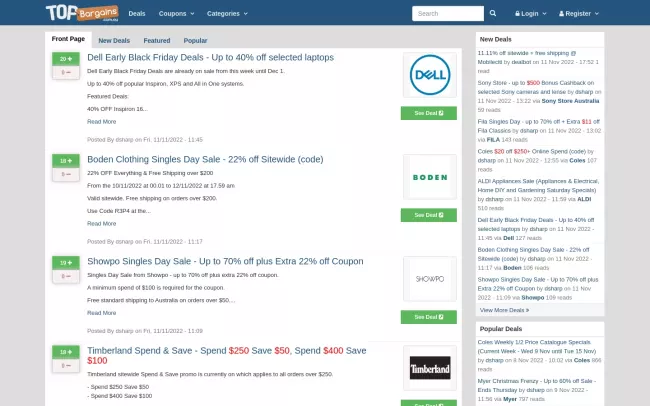Expand the Coupons dropdown menu

coord(175,14)
